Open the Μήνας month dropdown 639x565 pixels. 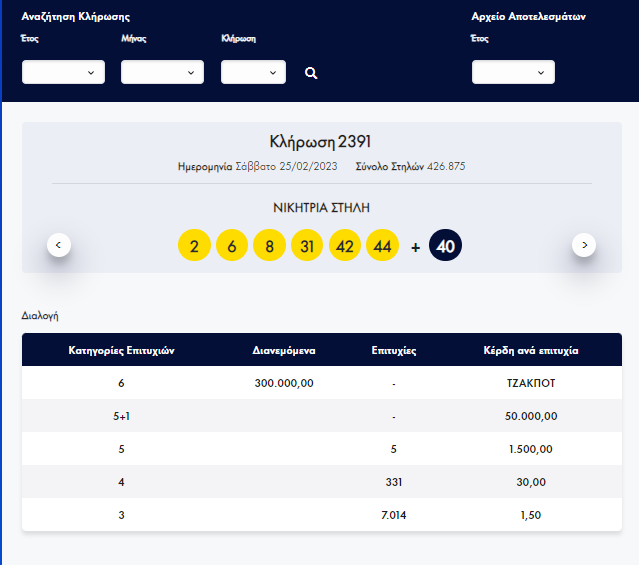point(162,72)
